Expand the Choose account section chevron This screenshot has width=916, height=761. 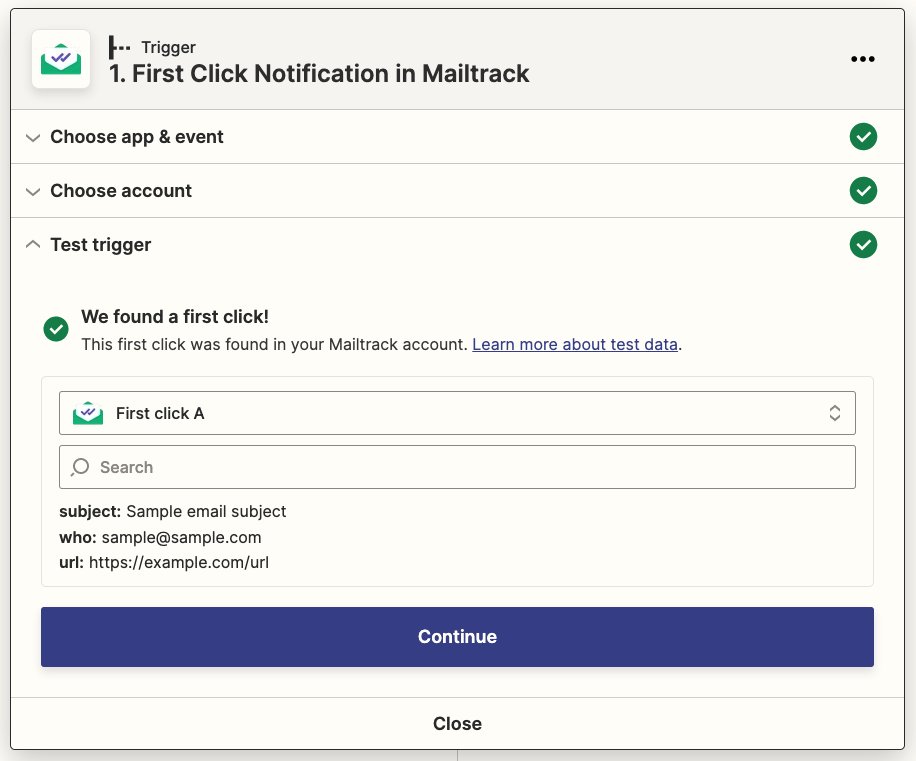[33, 191]
